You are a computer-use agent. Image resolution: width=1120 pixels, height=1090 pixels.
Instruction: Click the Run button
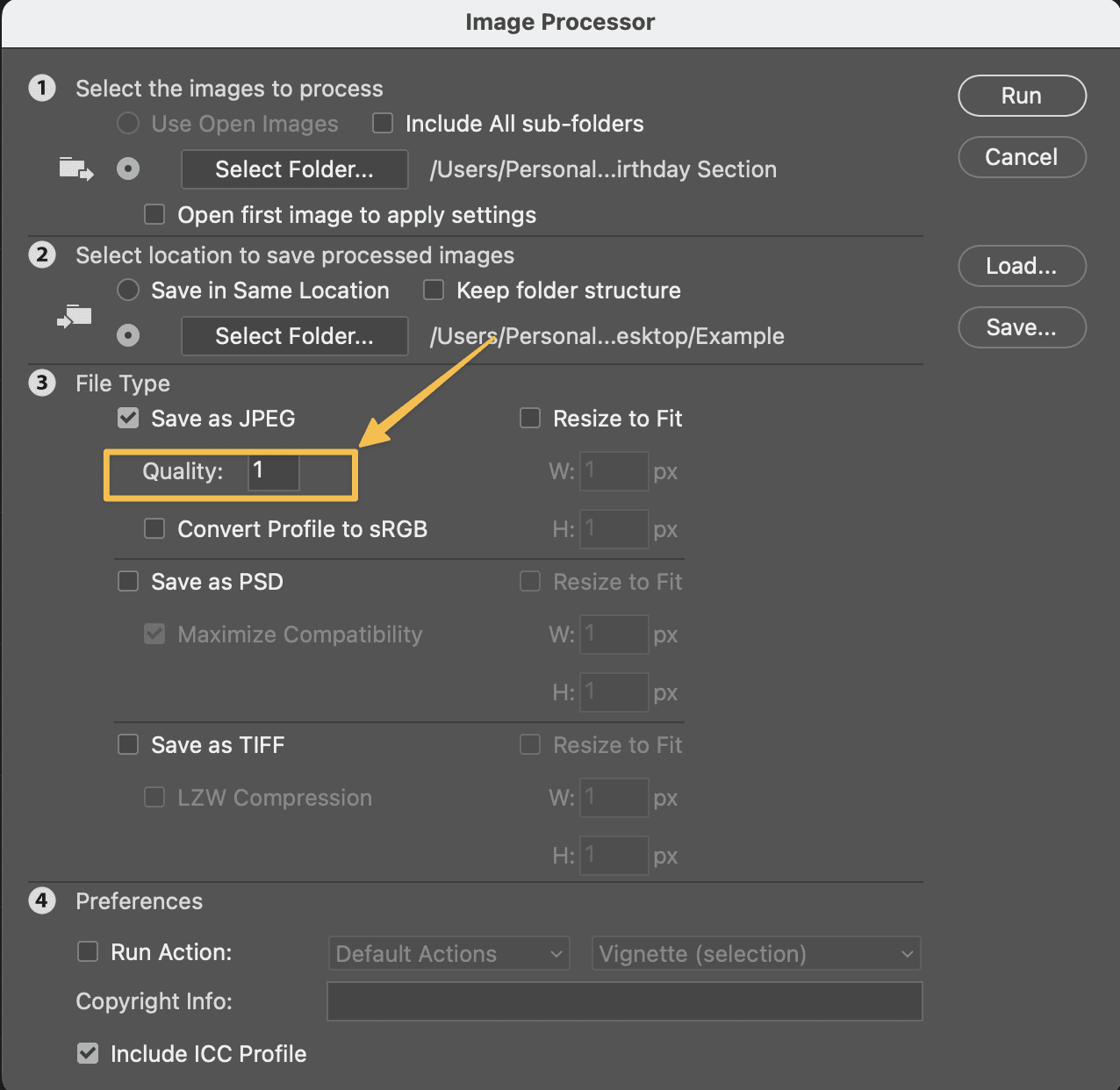coord(1022,96)
